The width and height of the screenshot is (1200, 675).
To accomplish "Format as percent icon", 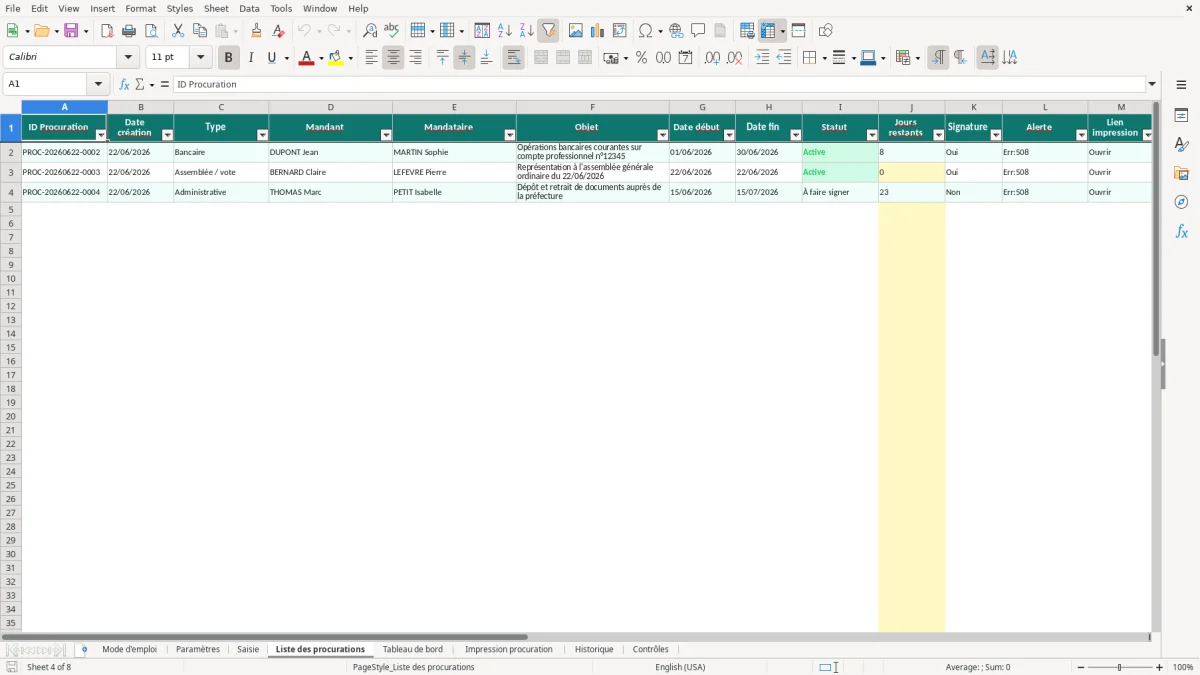I will [x=641, y=58].
